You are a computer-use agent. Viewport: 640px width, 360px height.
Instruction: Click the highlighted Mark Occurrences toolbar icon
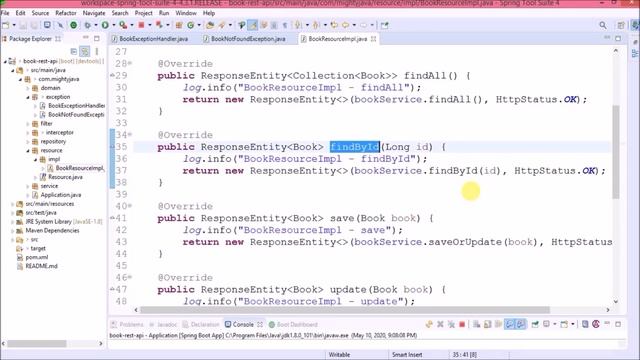253,25
